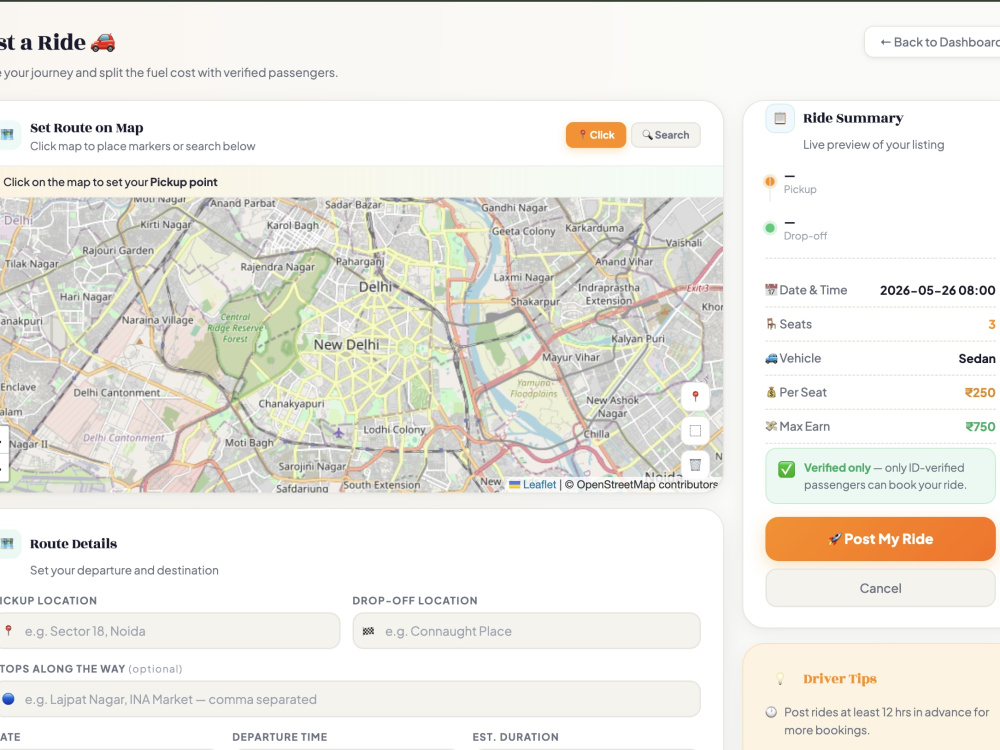This screenshot has height=750, width=1000.
Task: Click the Seats icon
Action: 771,324
